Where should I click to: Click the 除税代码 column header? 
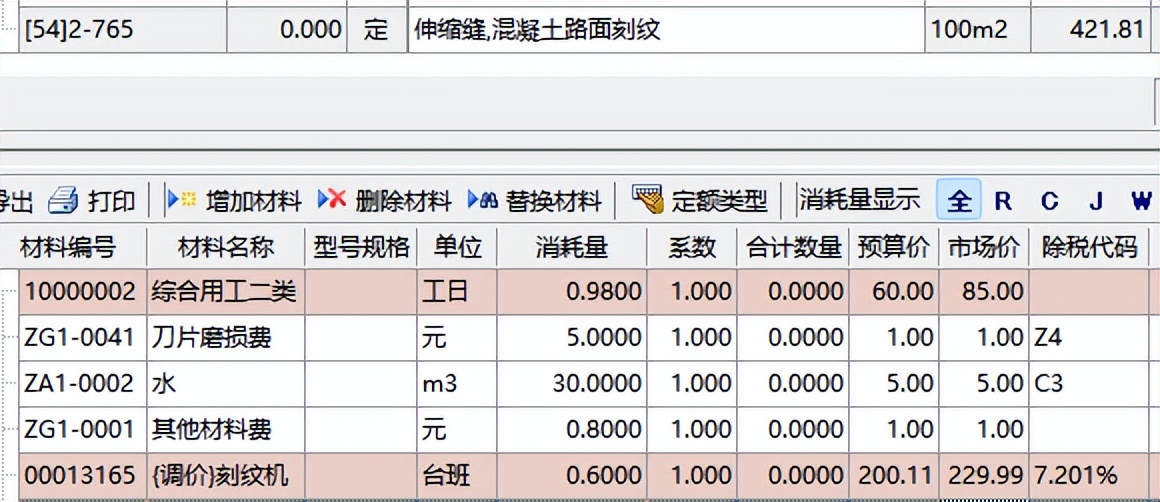coord(1089,248)
